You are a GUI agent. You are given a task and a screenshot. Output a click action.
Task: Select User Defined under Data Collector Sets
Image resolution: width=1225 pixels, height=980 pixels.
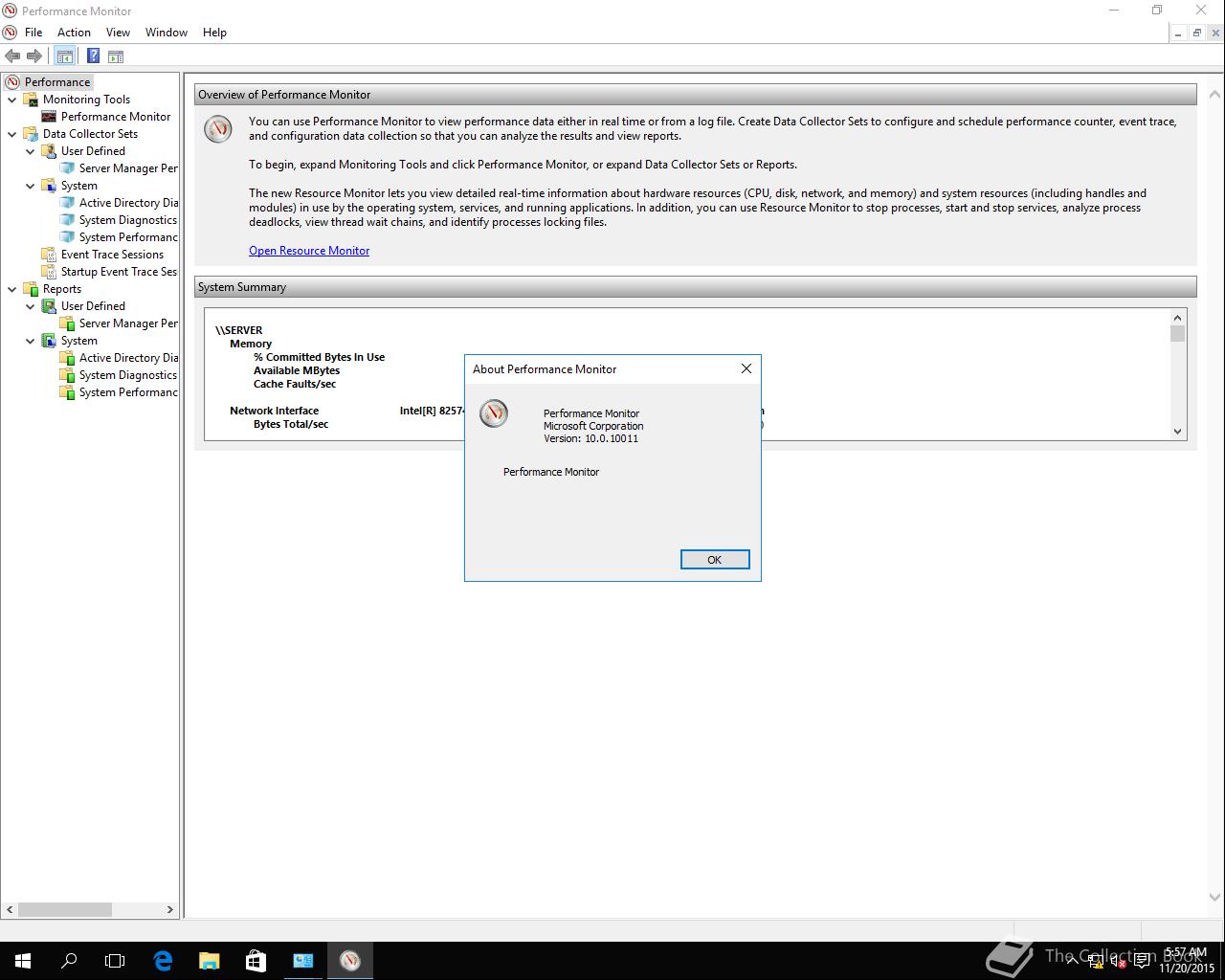(x=93, y=151)
